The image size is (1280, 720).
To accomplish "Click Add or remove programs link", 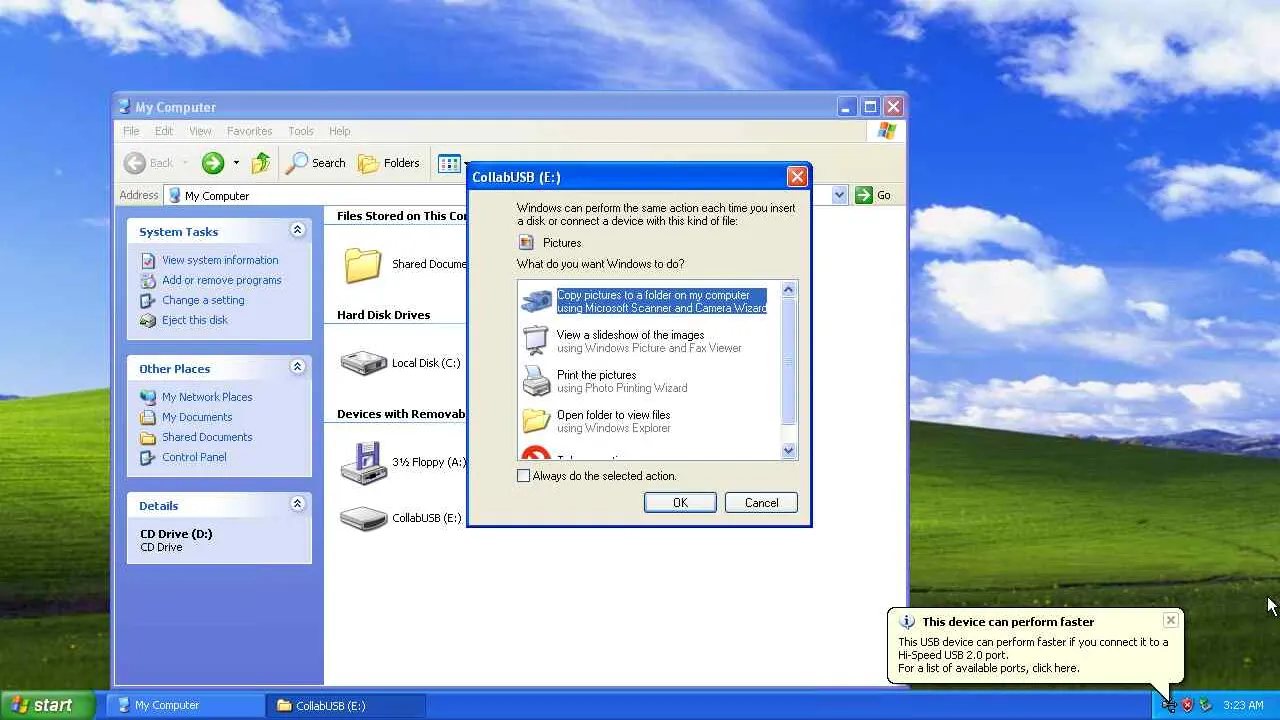I will (x=222, y=280).
